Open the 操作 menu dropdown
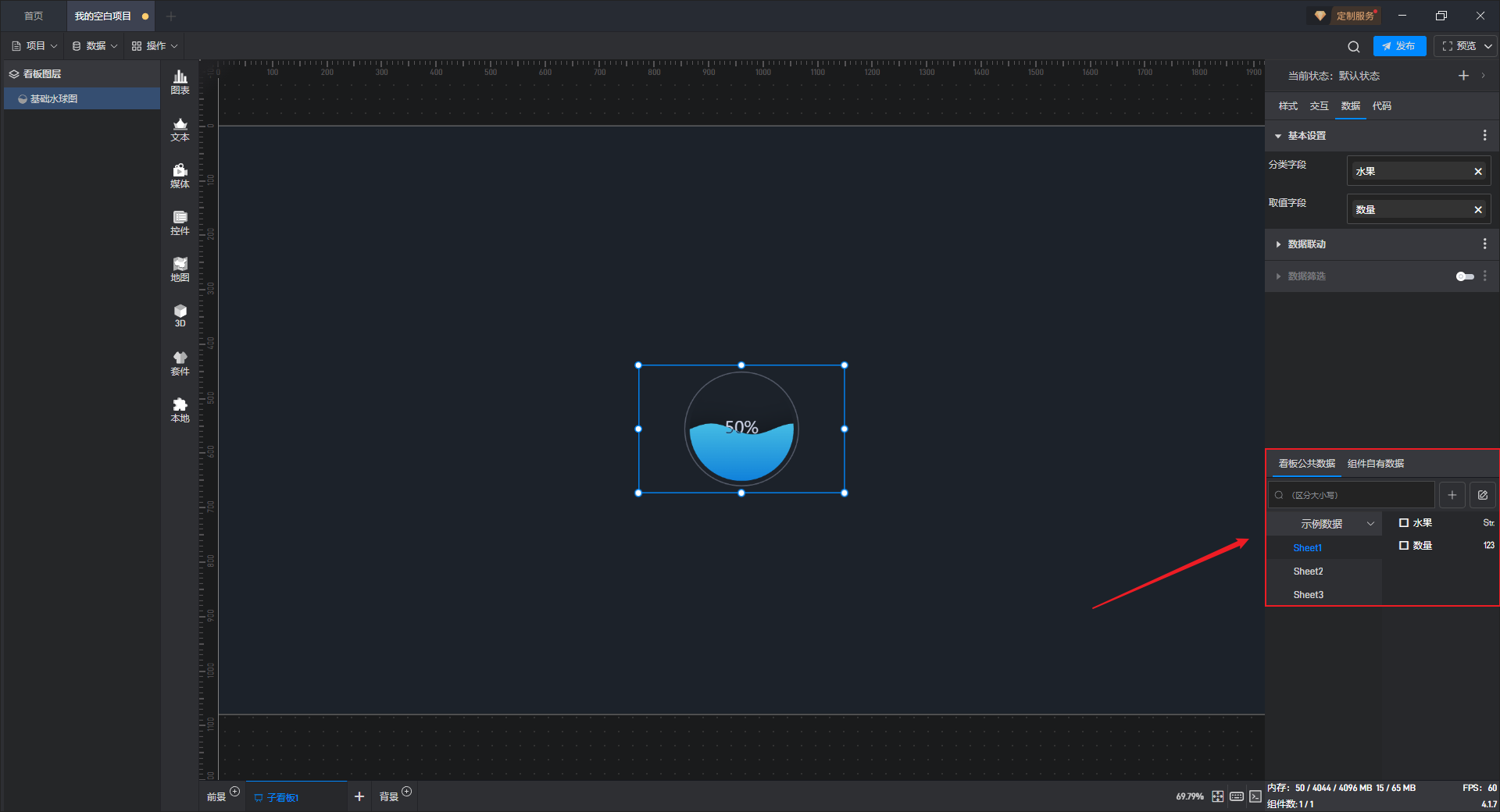Screen dimensions: 1500x812 (155, 46)
